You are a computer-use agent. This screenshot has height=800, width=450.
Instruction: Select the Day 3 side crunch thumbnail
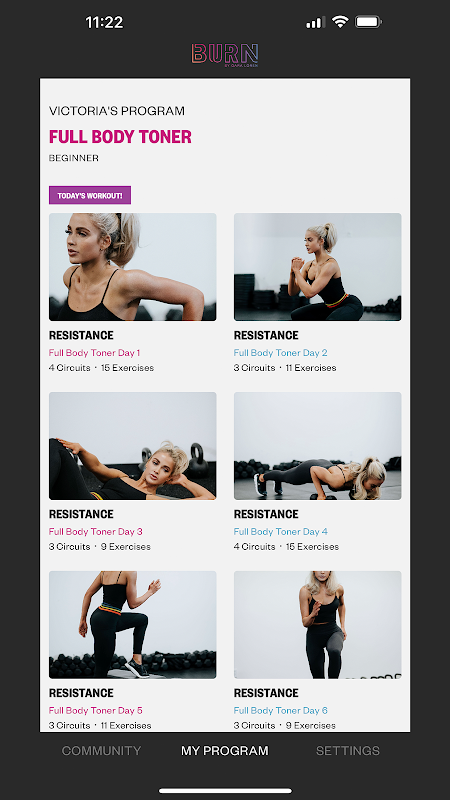click(x=133, y=446)
